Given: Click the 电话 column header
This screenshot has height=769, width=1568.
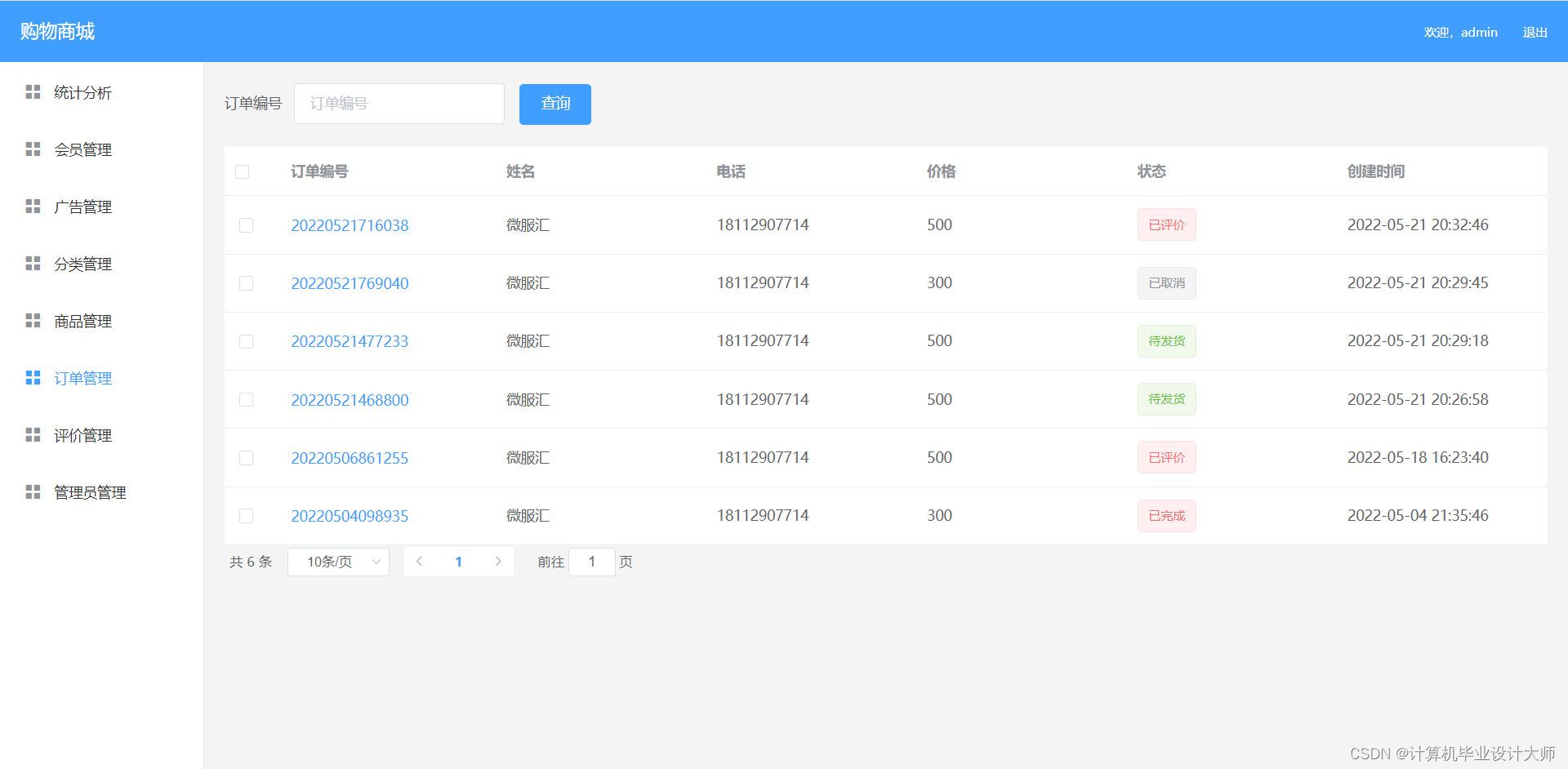Looking at the screenshot, I should point(731,171).
